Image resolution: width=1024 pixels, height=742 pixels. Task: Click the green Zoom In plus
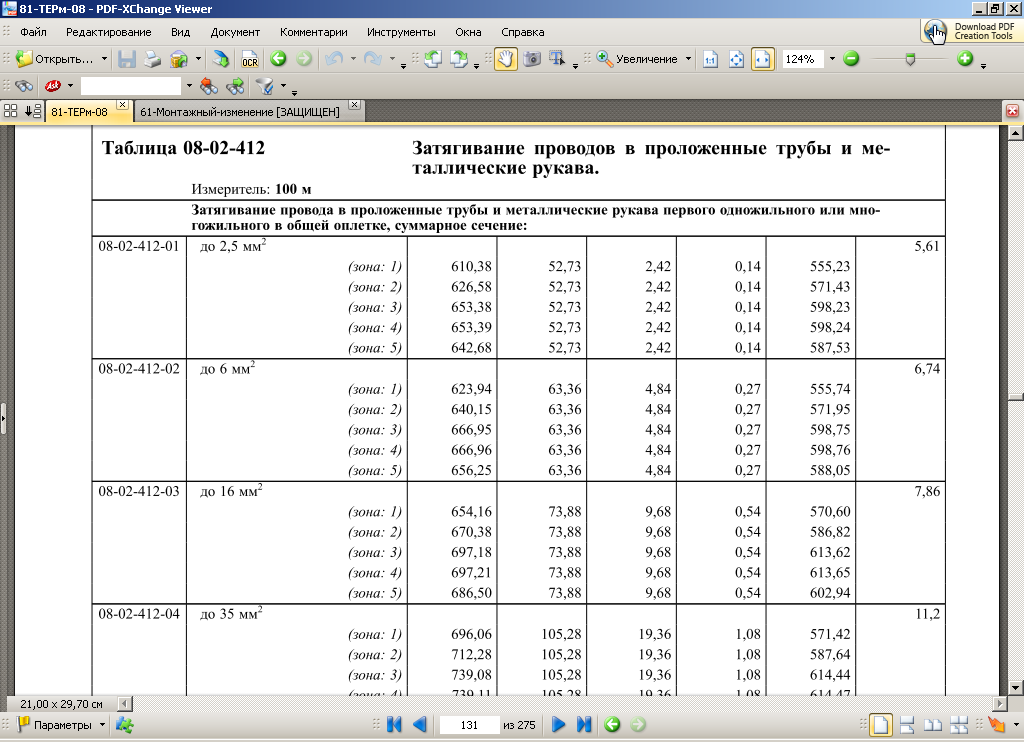[965, 59]
